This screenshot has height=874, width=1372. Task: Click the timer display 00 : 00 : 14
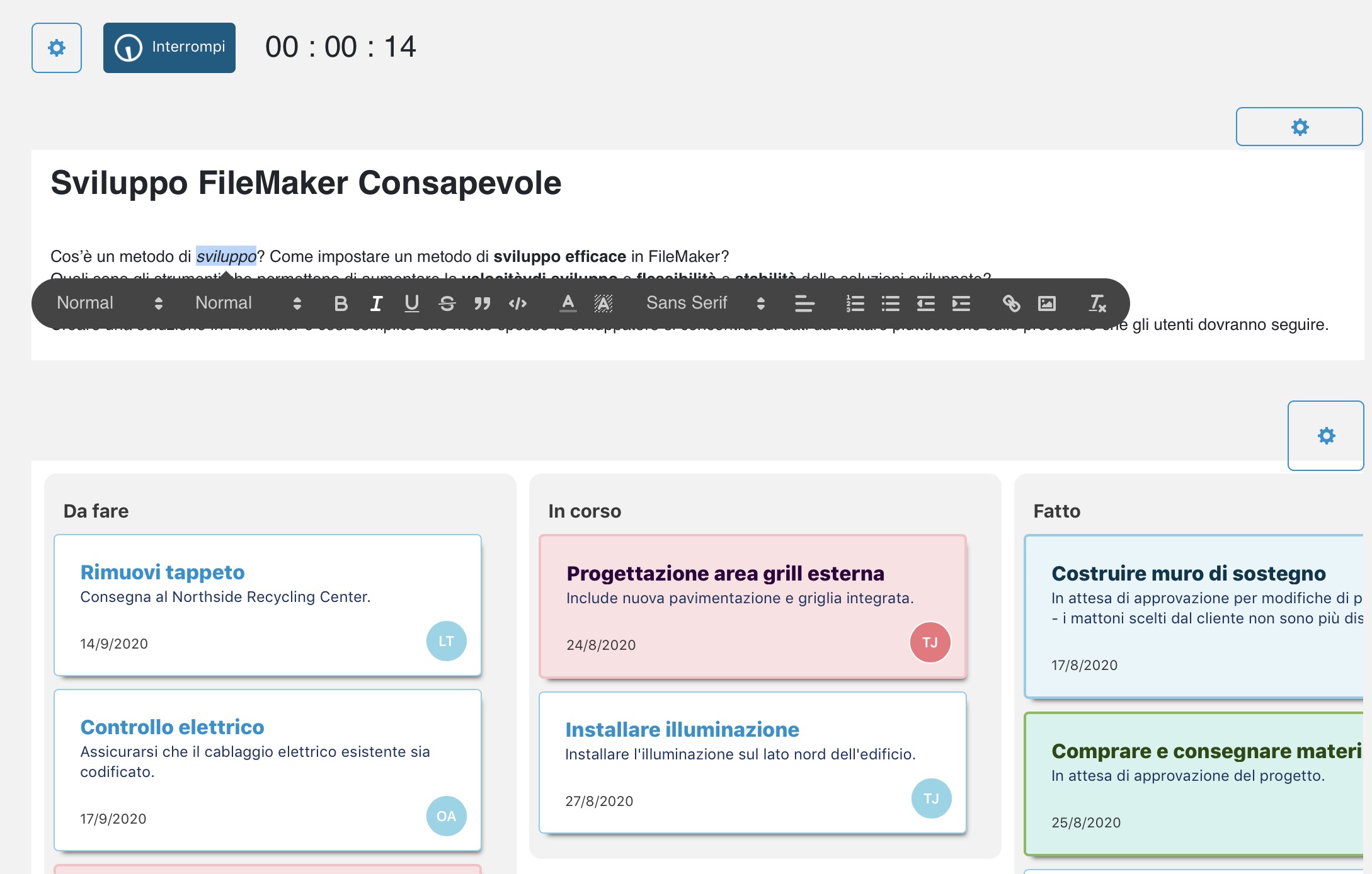pyautogui.click(x=341, y=47)
